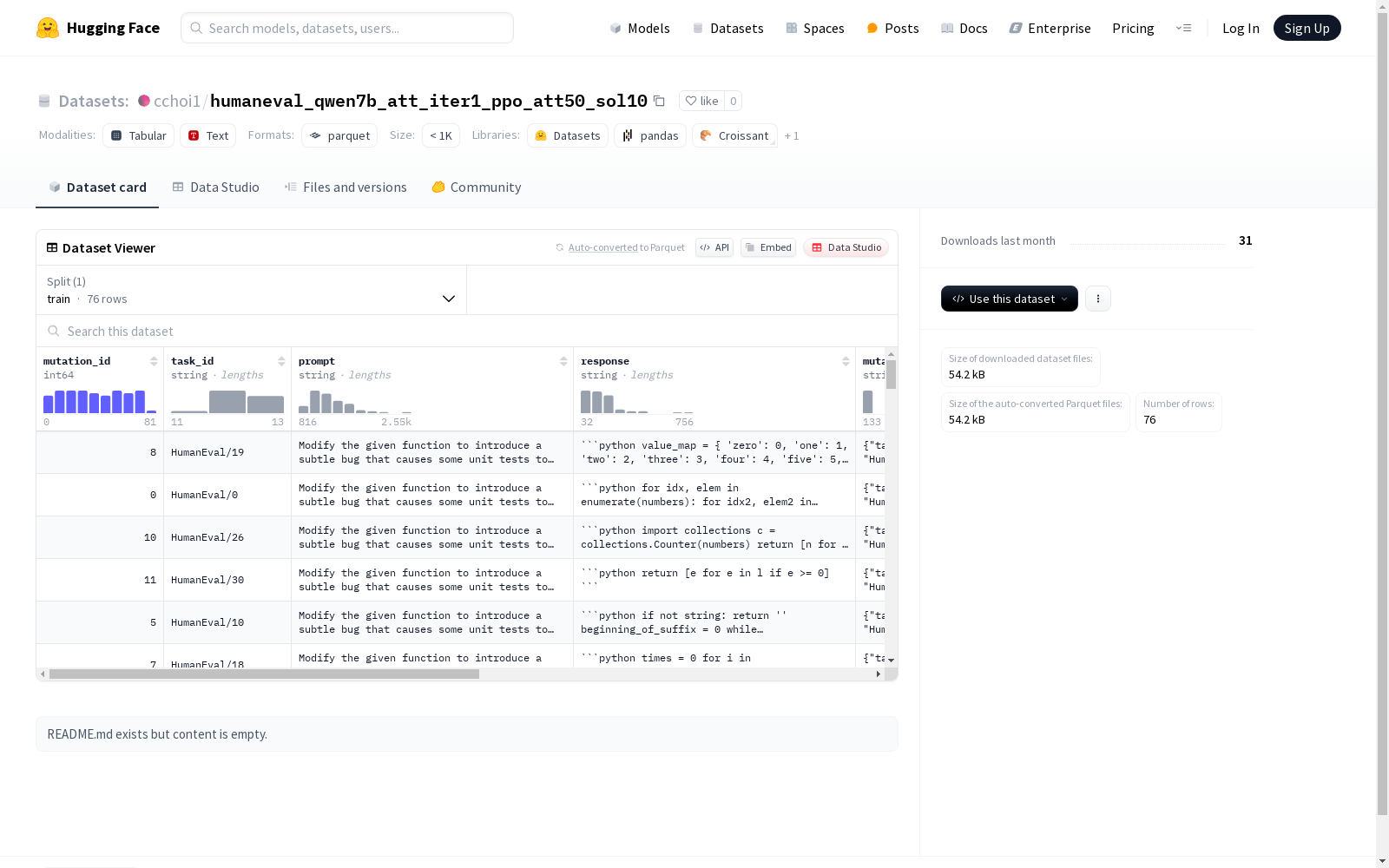The height and width of the screenshot is (868, 1389).
Task: Open the Pricing page
Action: [1133, 28]
